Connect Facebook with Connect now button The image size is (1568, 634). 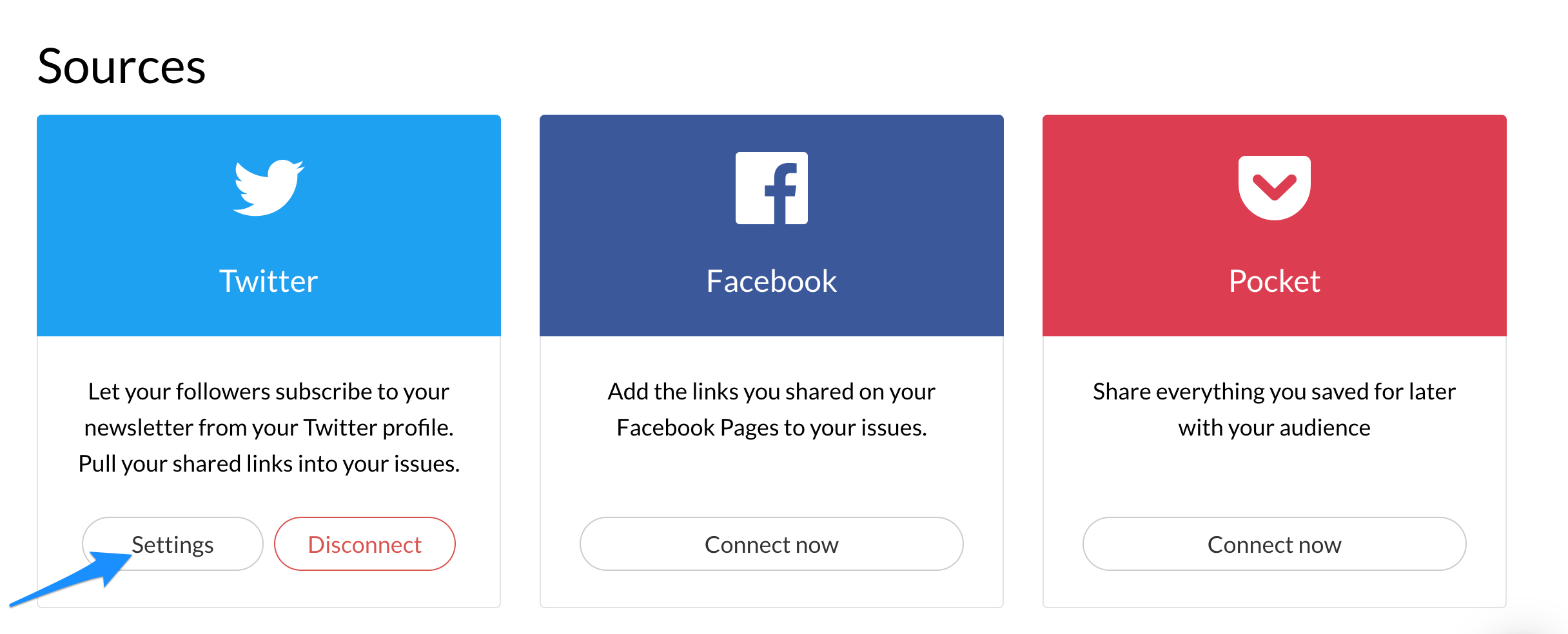tap(772, 544)
